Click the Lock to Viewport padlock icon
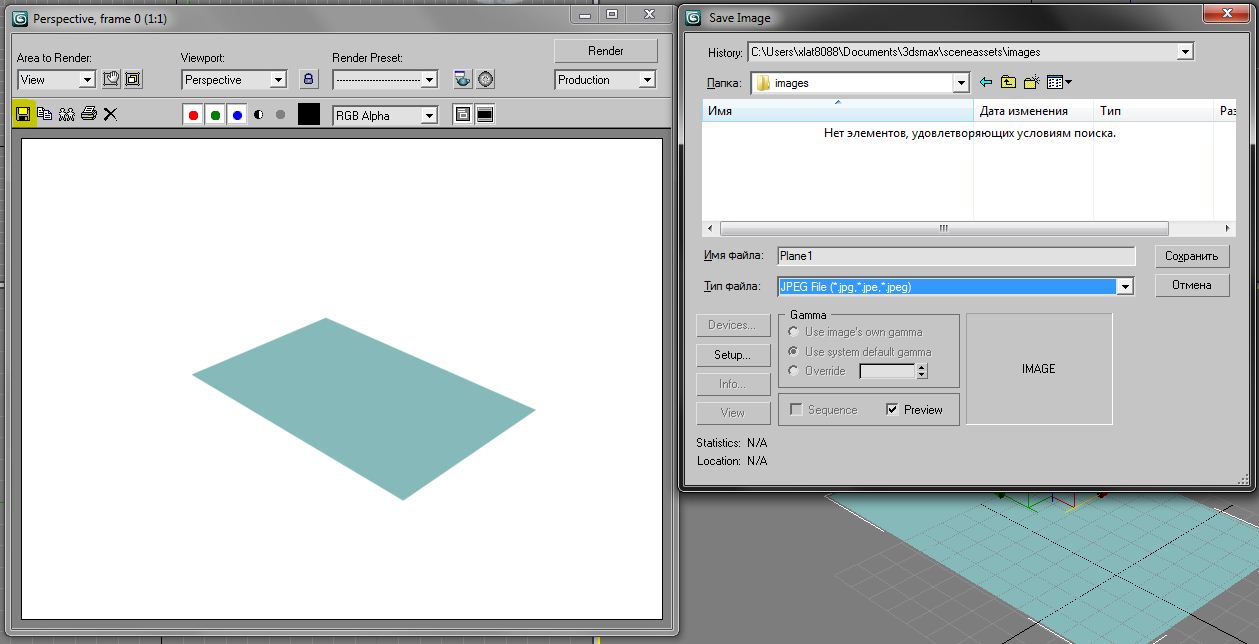Screen dimensions: 1259x644 pyautogui.click(x=309, y=79)
